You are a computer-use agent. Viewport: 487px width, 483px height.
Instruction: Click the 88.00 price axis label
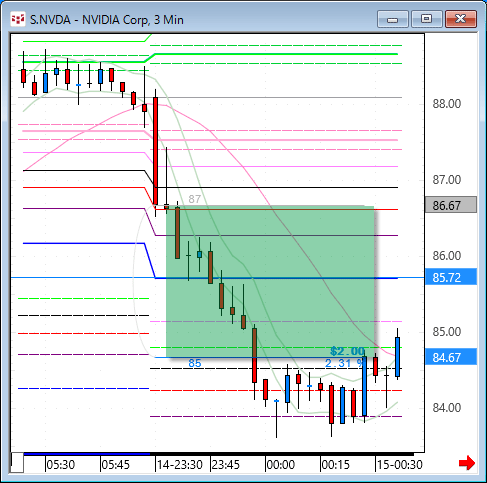pos(447,104)
